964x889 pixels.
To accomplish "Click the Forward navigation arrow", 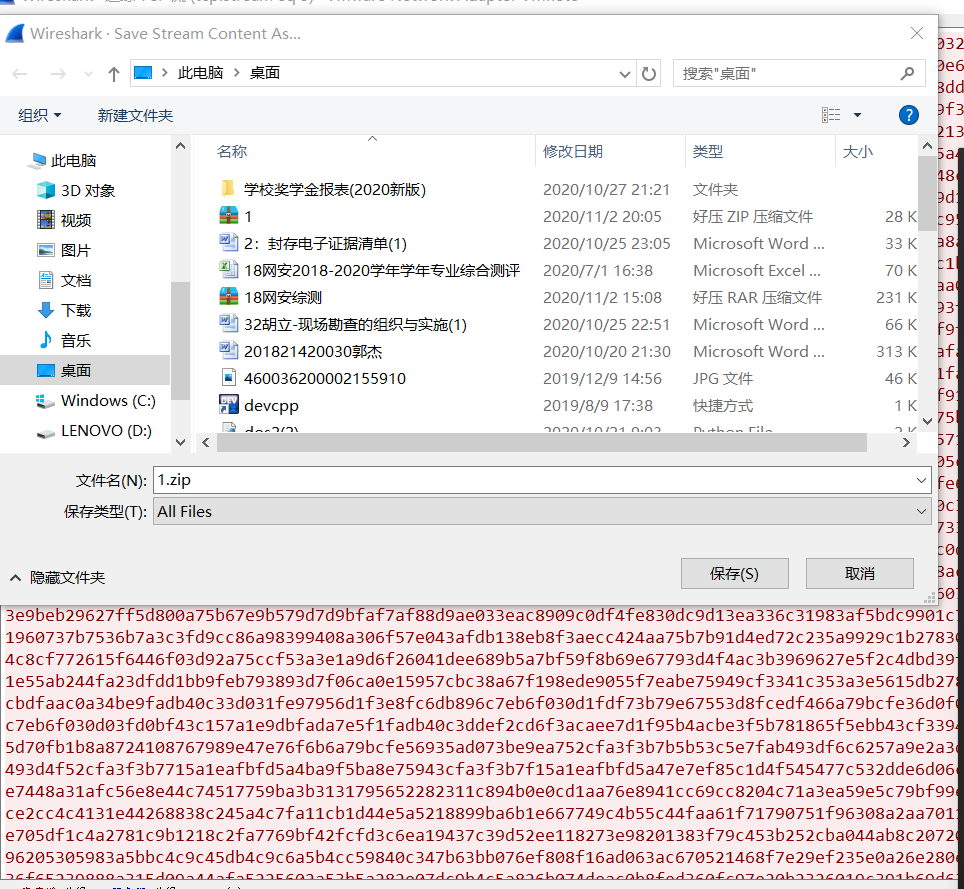I will click(58, 74).
